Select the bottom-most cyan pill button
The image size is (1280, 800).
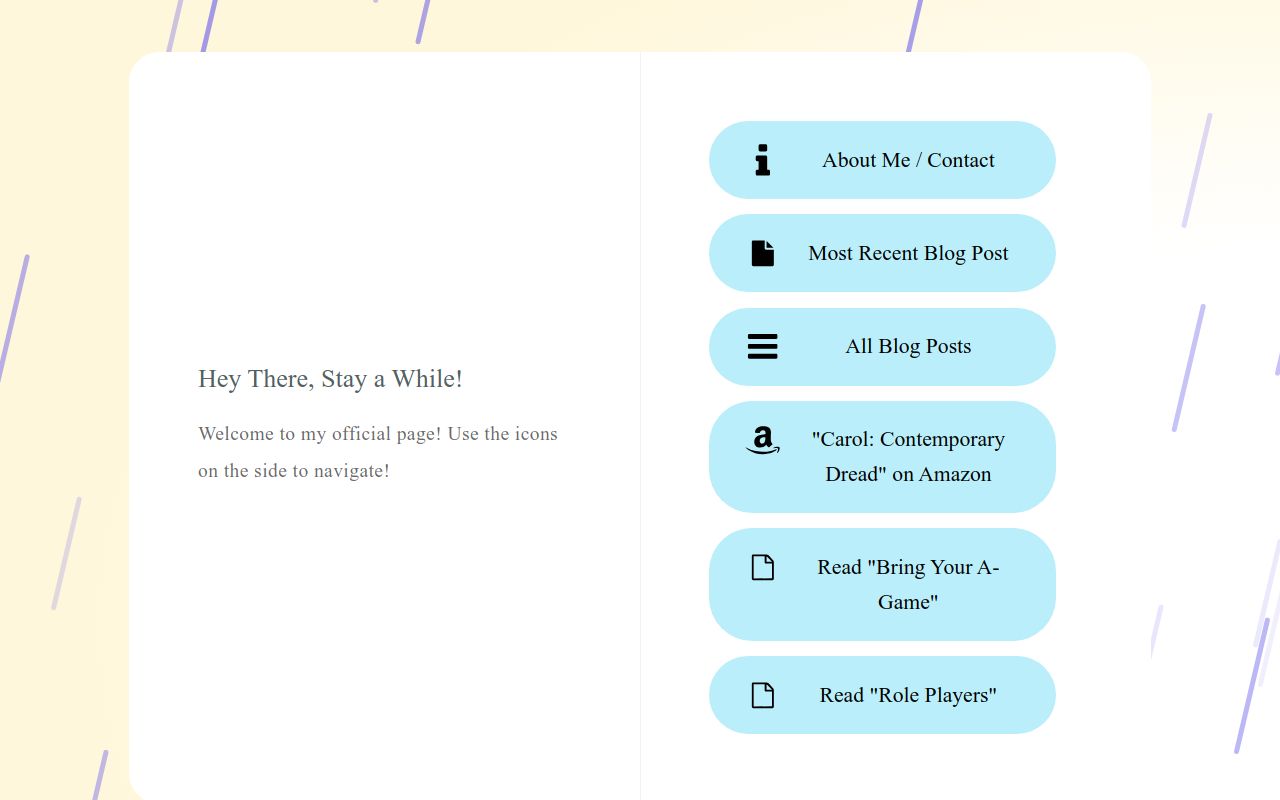(882, 695)
